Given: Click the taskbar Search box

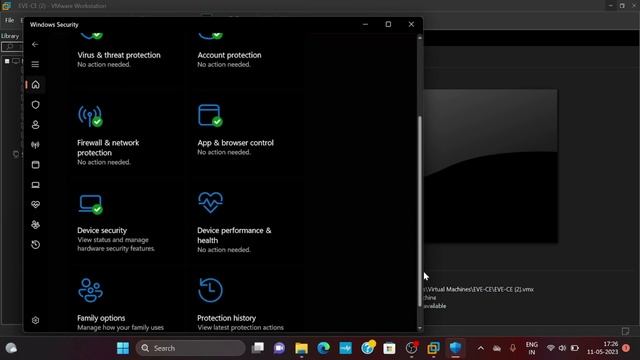Looking at the screenshot, I should 191,348.
